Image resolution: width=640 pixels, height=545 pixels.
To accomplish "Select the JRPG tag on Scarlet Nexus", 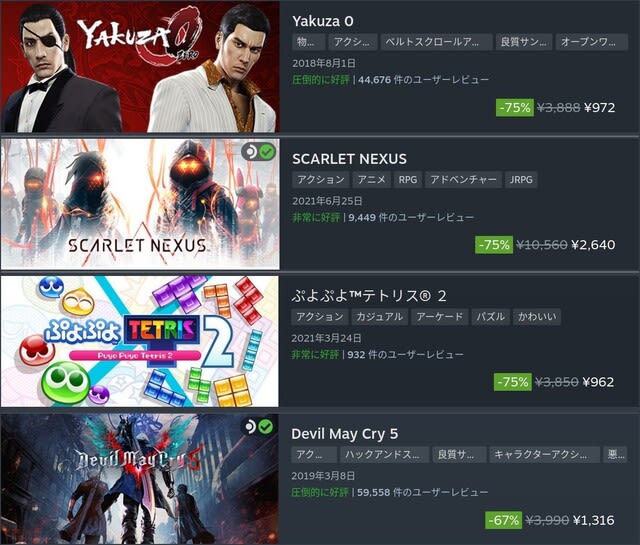I will [521, 180].
